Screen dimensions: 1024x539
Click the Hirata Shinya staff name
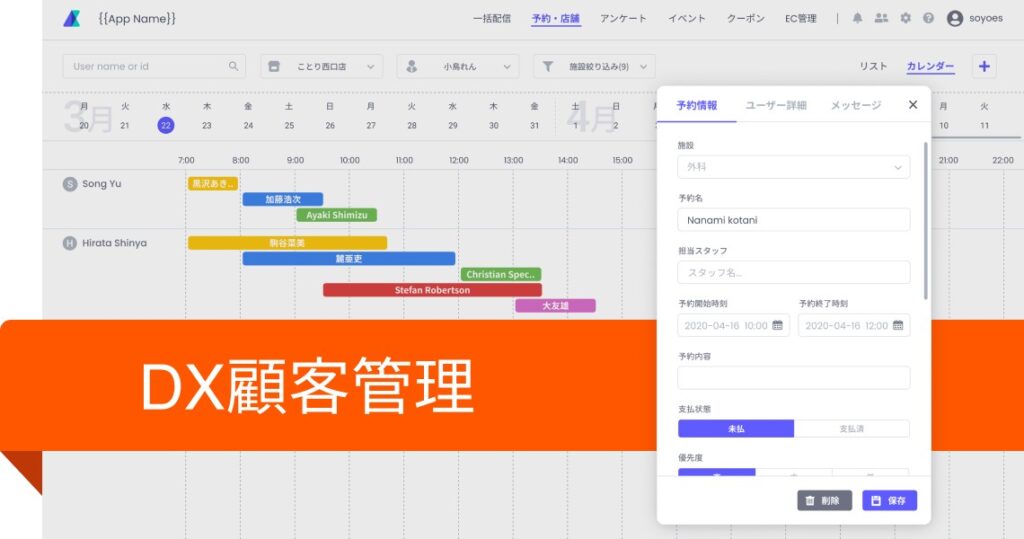pyautogui.click(x=114, y=243)
